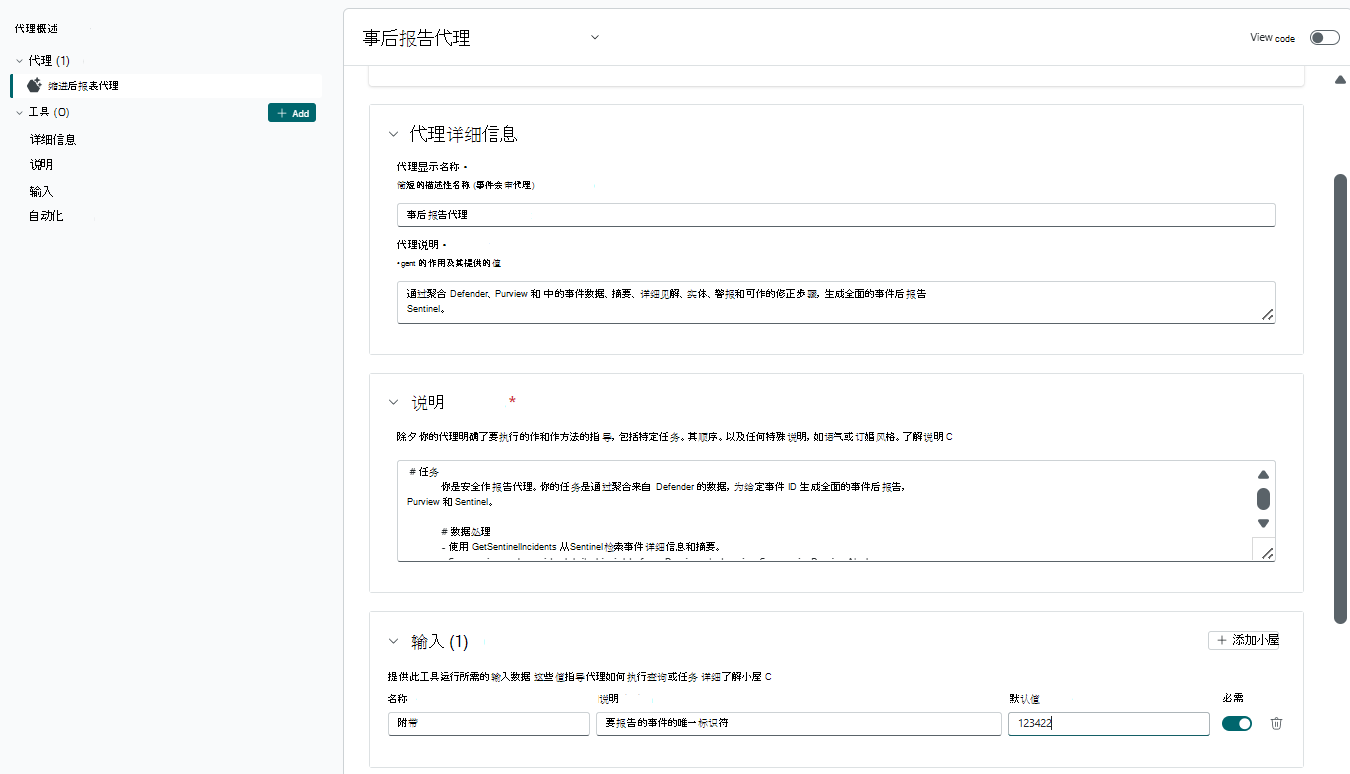
Task: Collapse the 代理详细信息 section
Action: (393, 134)
